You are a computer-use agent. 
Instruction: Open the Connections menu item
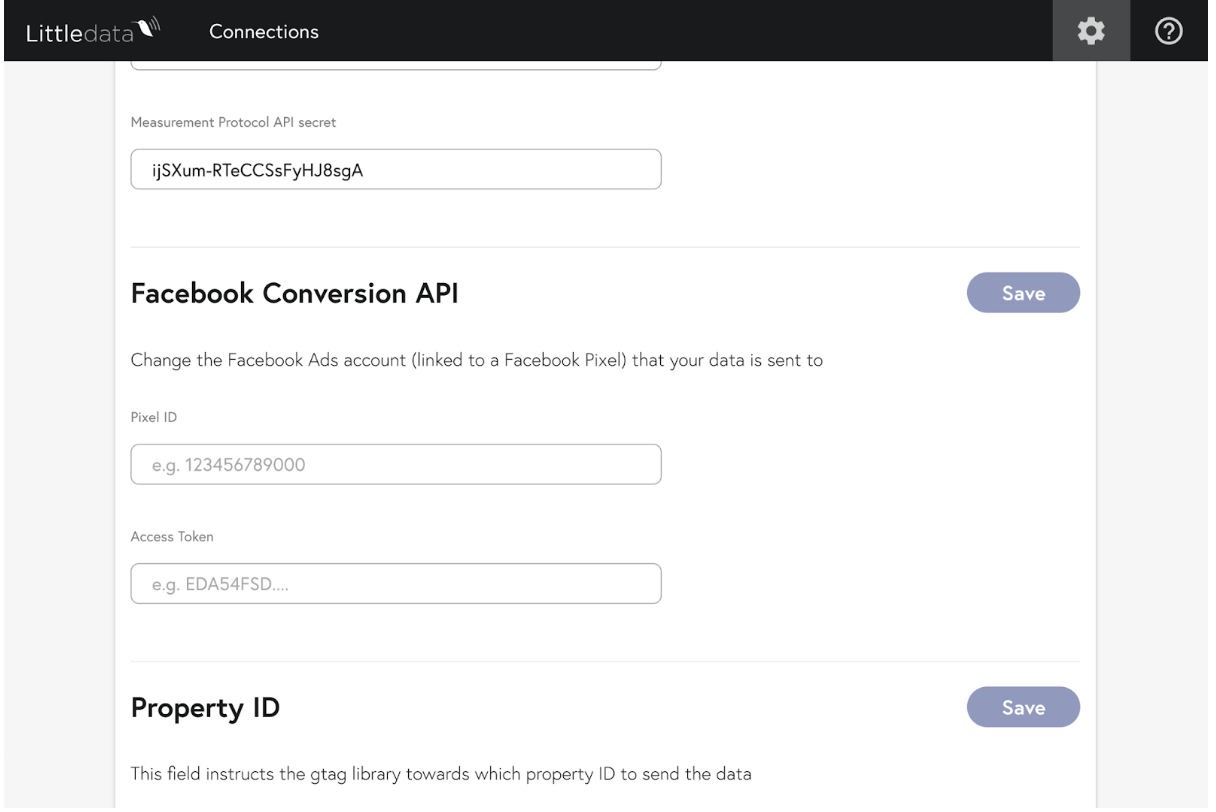coord(264,32)
